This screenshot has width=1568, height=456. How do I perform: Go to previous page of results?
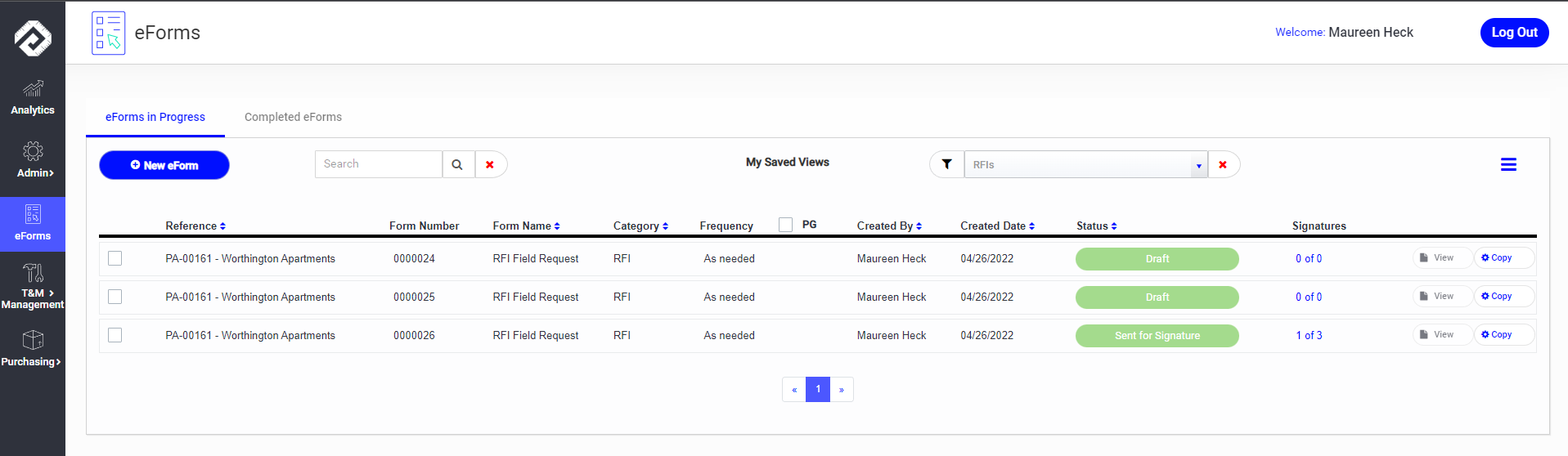click(794, 390)
